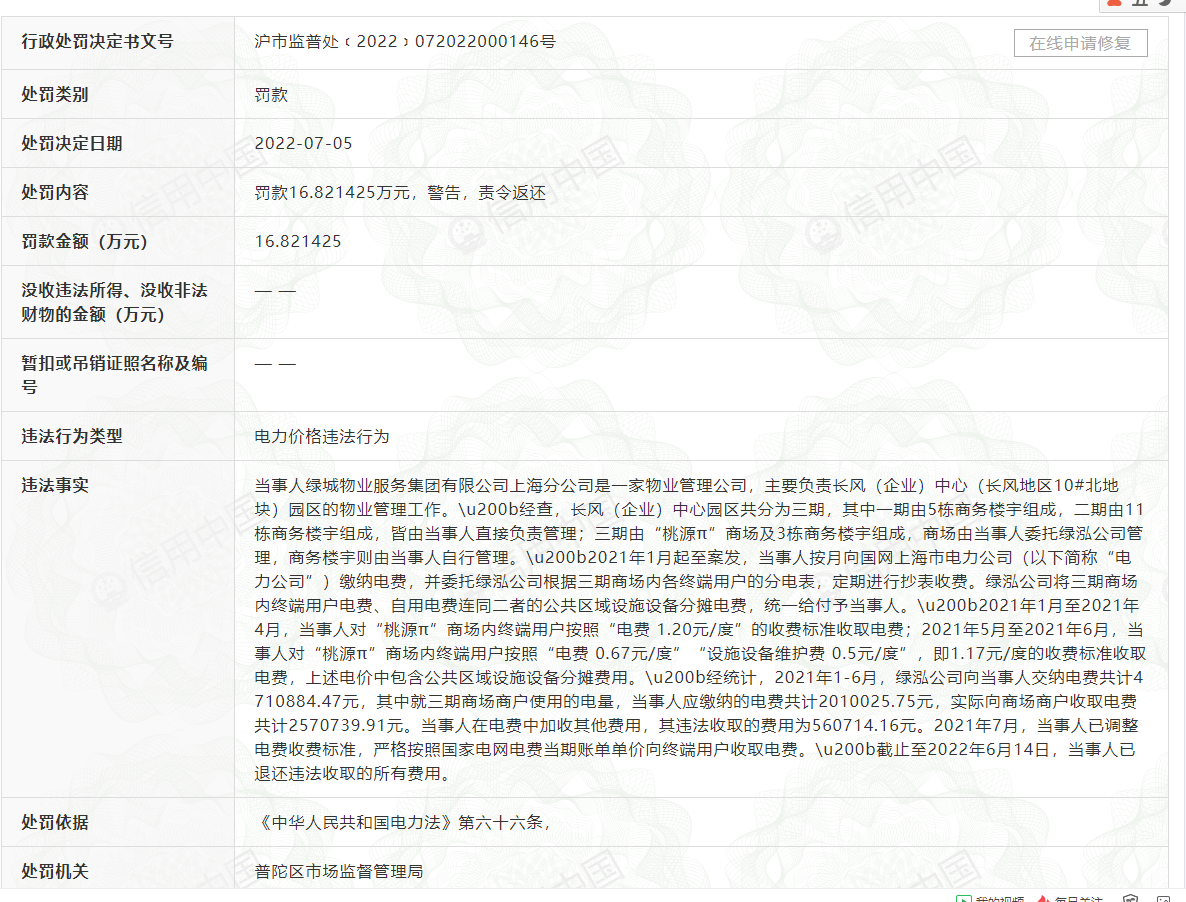Select the 电力价格违法行为 violation type text
This screenshot has height=902, width=1186.
(321, 436)
